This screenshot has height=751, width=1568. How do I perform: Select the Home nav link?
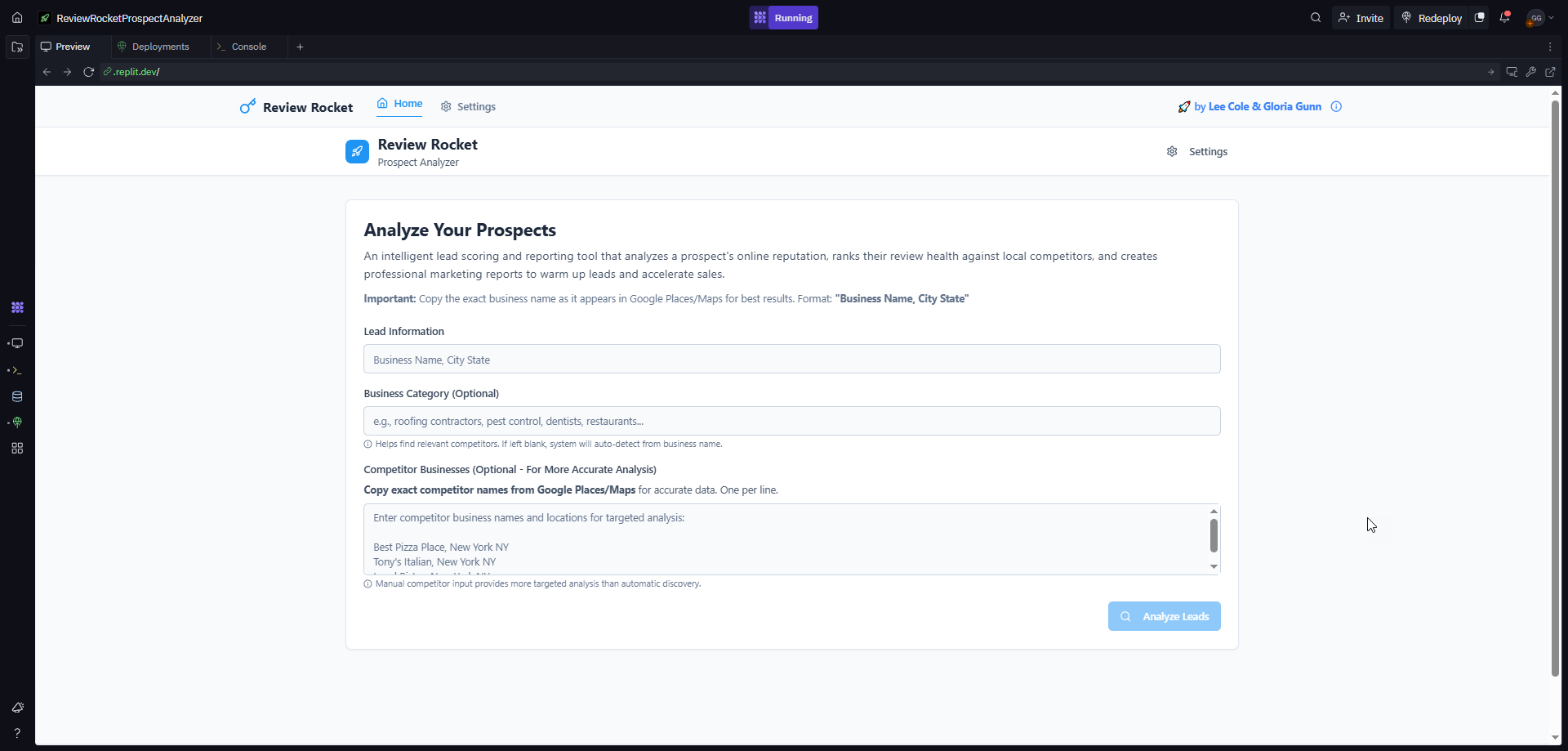399,104
